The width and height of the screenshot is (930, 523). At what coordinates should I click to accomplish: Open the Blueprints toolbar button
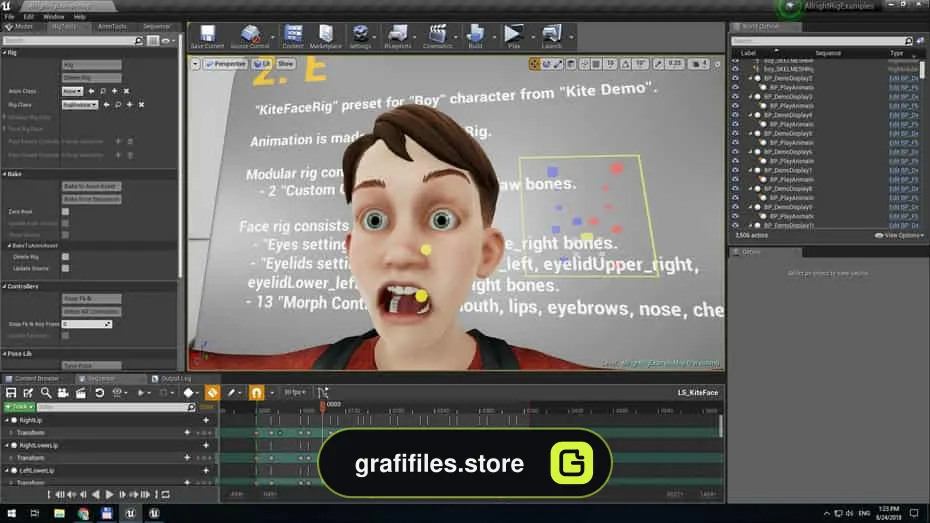[397, 37]
